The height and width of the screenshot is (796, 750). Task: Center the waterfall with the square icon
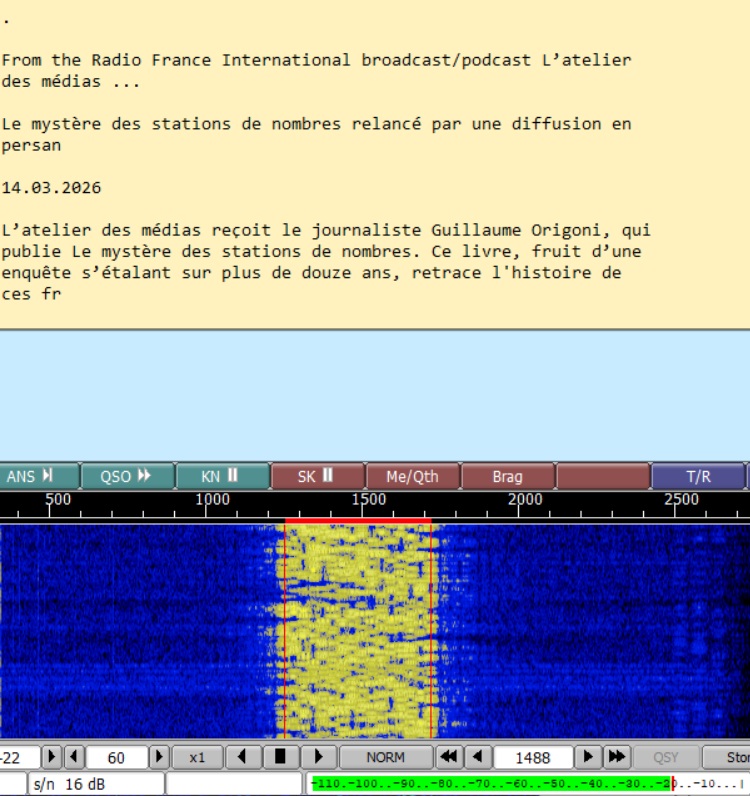pyautogui.click(x=280, y=757)
